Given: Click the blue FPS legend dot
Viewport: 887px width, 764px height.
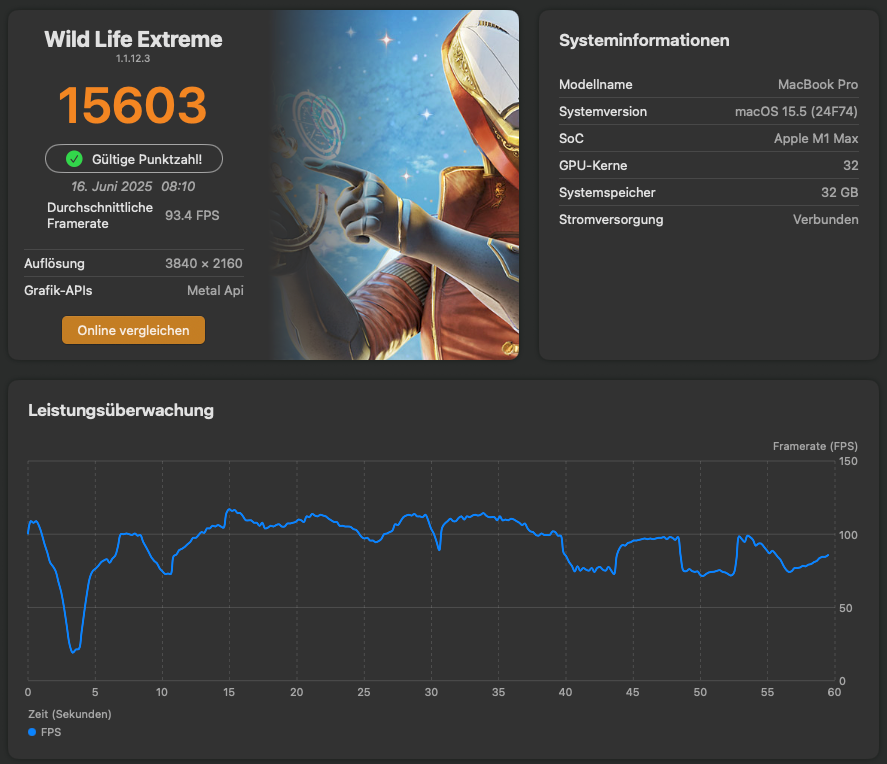Looking at the screenshot, I should (x=32, y=732).
